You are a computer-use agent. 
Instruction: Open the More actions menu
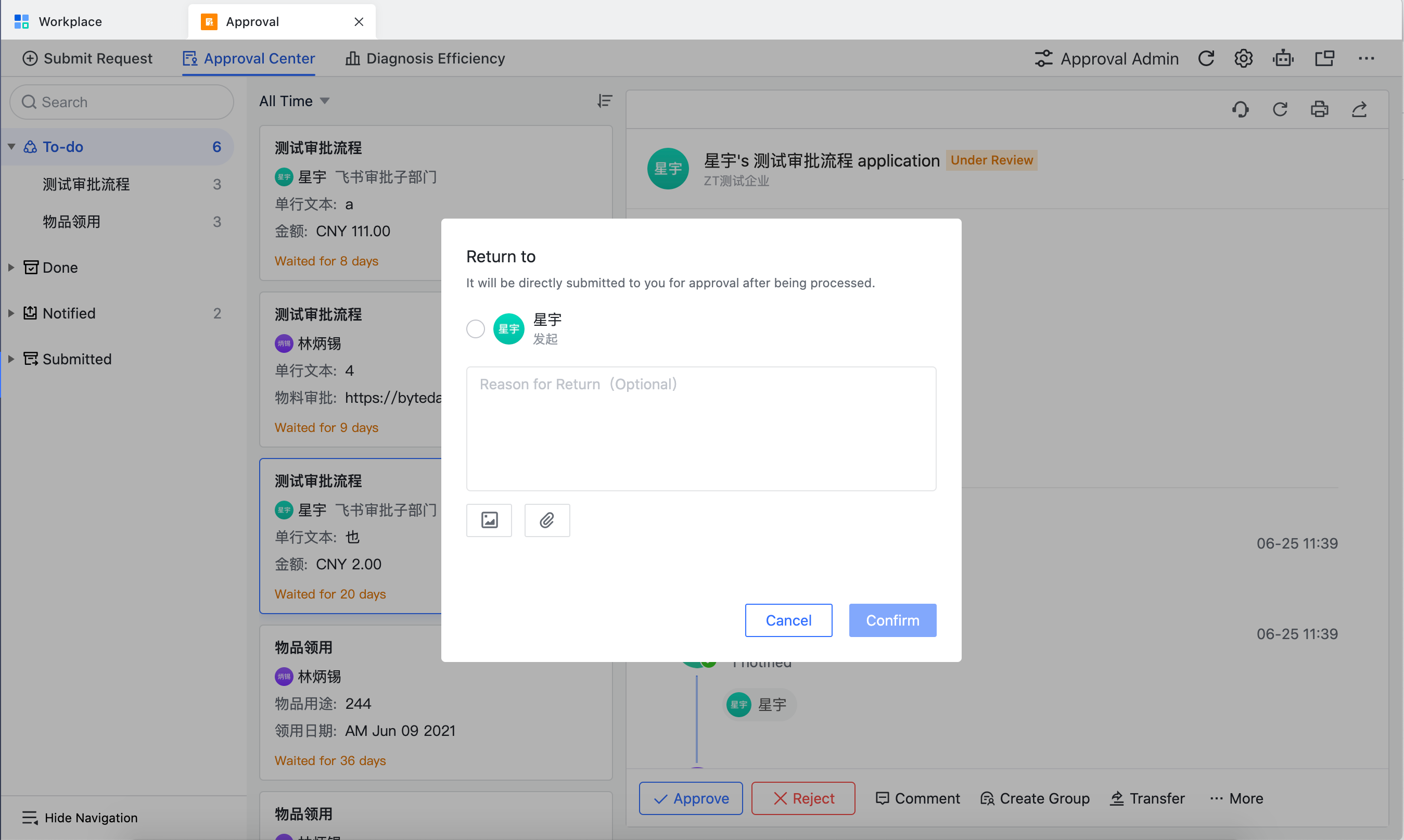(1236, 798)
